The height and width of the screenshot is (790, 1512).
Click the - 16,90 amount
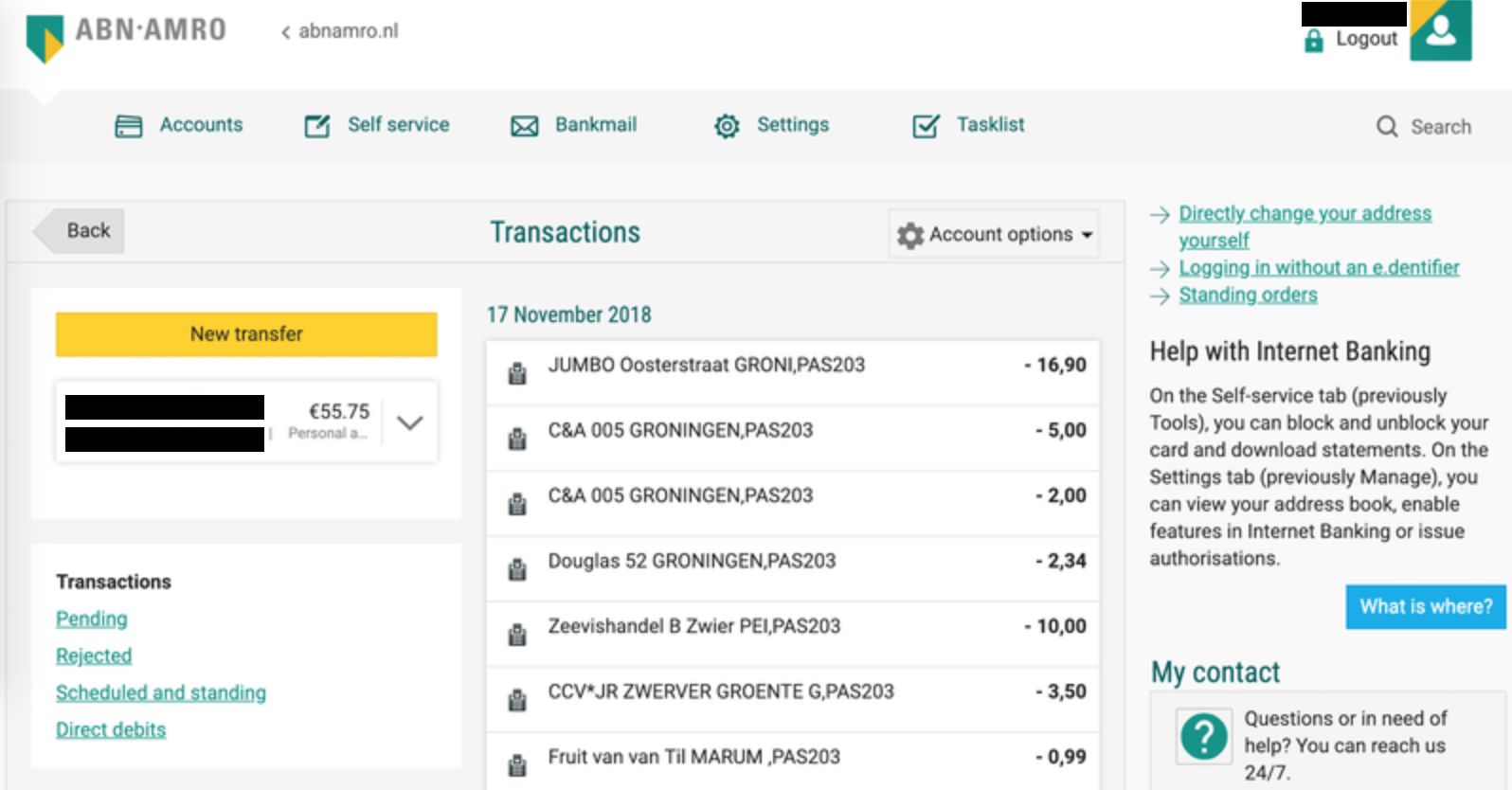(1055, 365)
